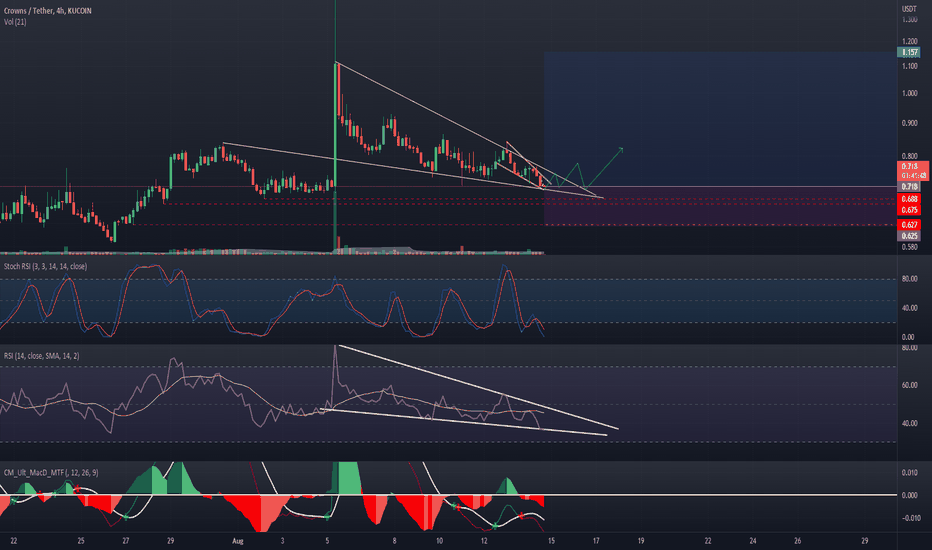932x550 pixels.
Task: Click the 8 date on the time axis
Action: [x=394, y=541]
